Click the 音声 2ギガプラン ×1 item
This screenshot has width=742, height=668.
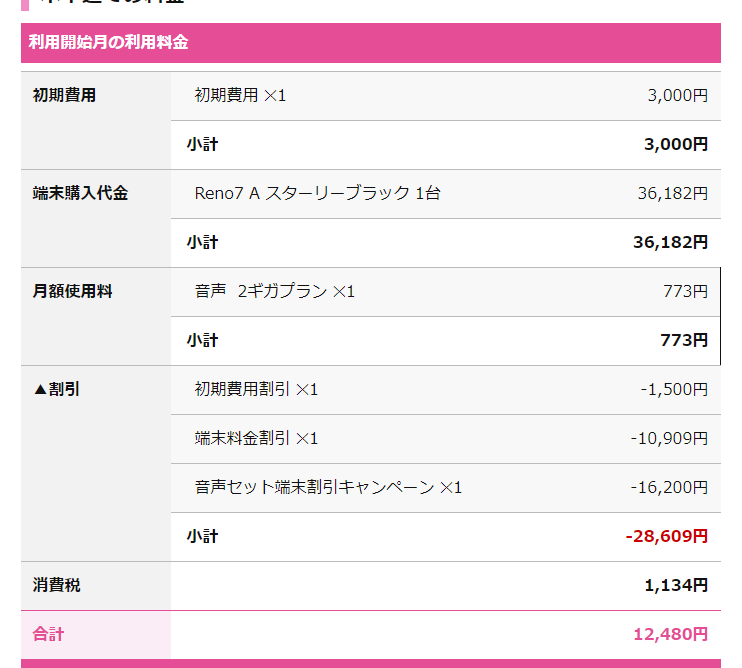[x=274, y=291]
